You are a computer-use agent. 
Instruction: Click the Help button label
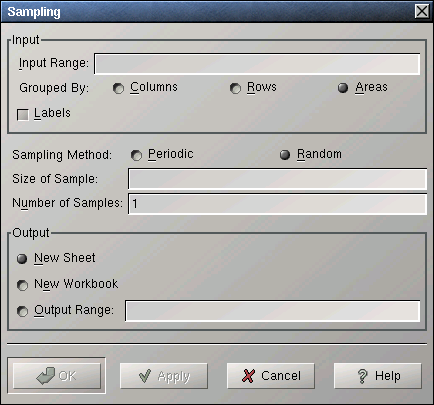click(x=388, y=376)
